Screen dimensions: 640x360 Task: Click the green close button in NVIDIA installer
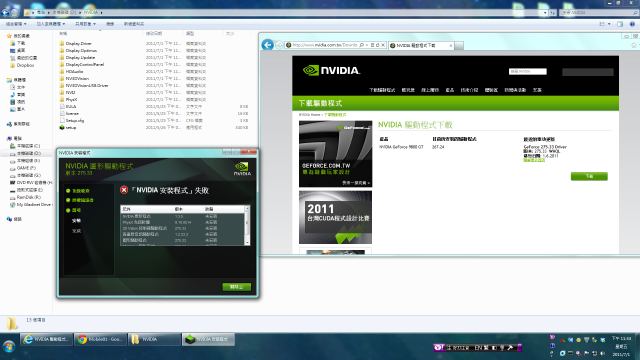click(x=237, y=287)
